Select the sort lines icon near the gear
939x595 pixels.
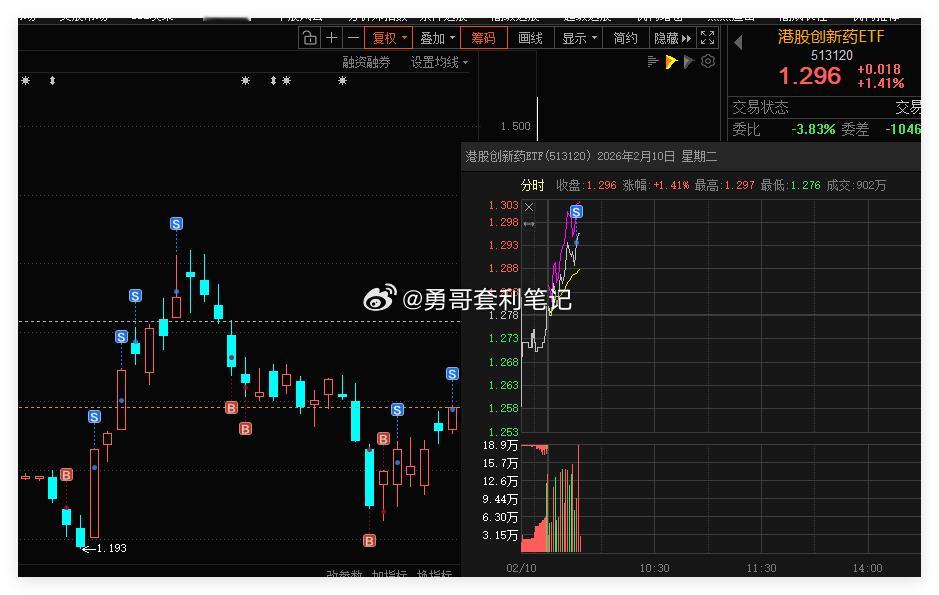click(652, 60)
